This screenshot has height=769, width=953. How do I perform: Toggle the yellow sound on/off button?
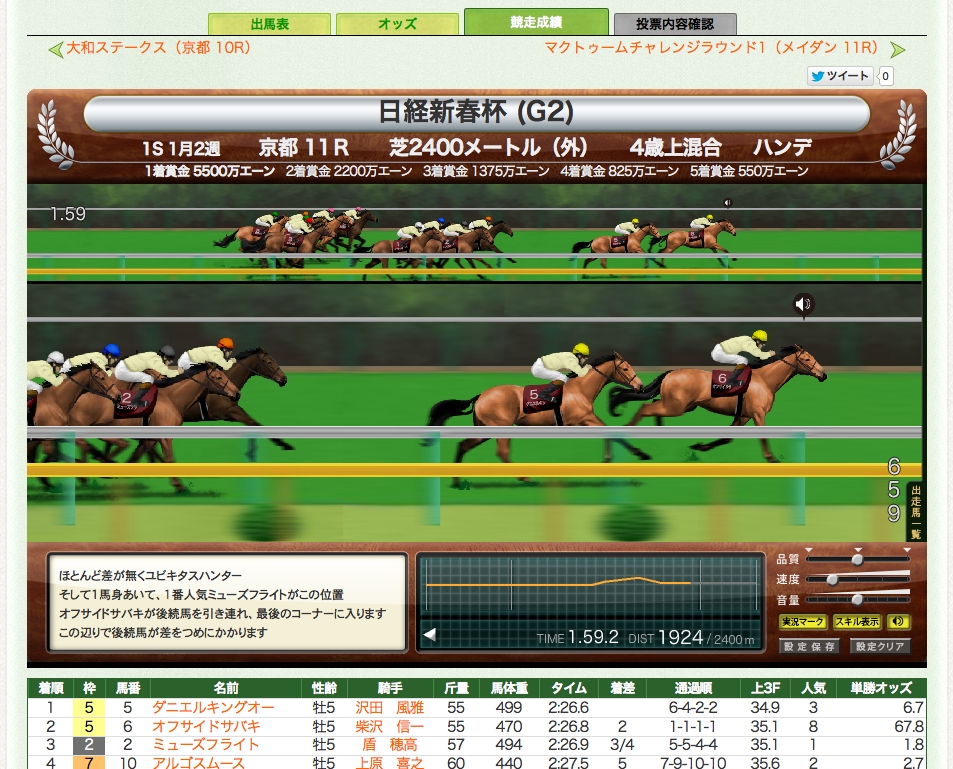tap(898, 622)
